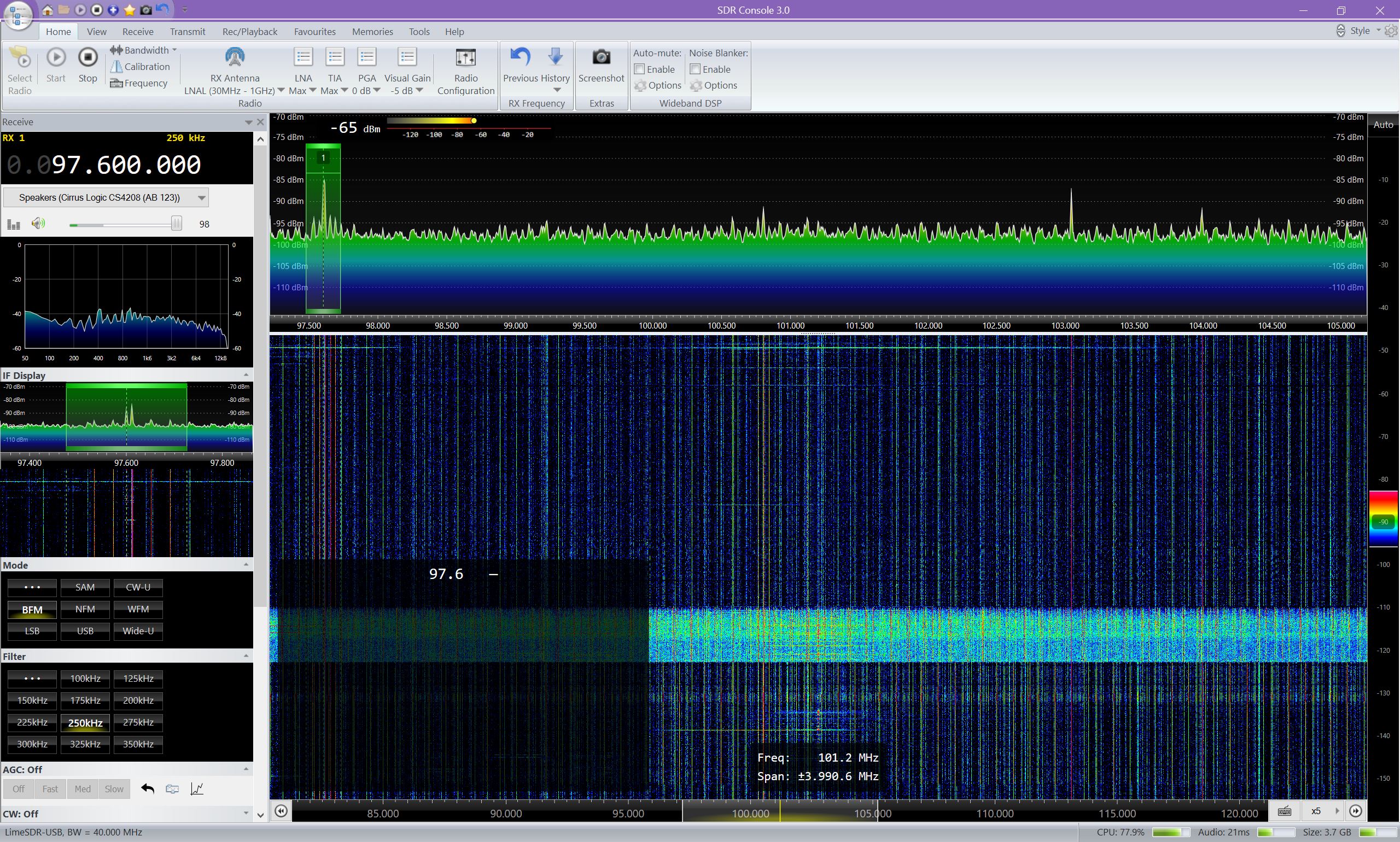Select WFM mode
The height and width of the screenshot is (842, 1400).
coord(138,610)
